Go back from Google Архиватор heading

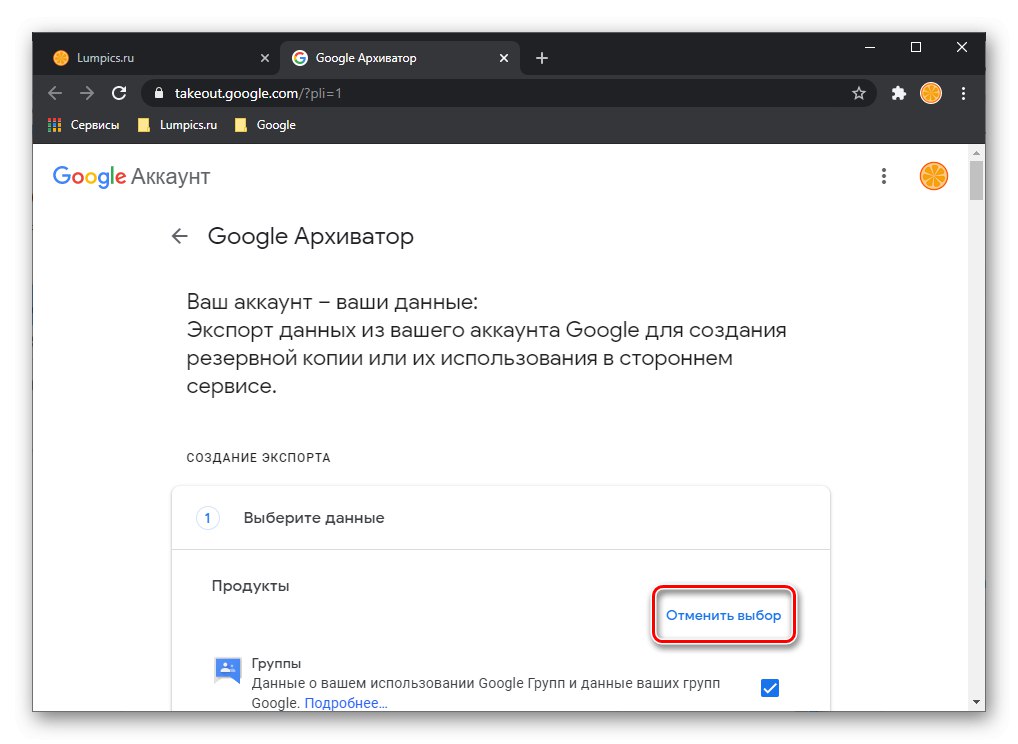[x=180, y=236]
